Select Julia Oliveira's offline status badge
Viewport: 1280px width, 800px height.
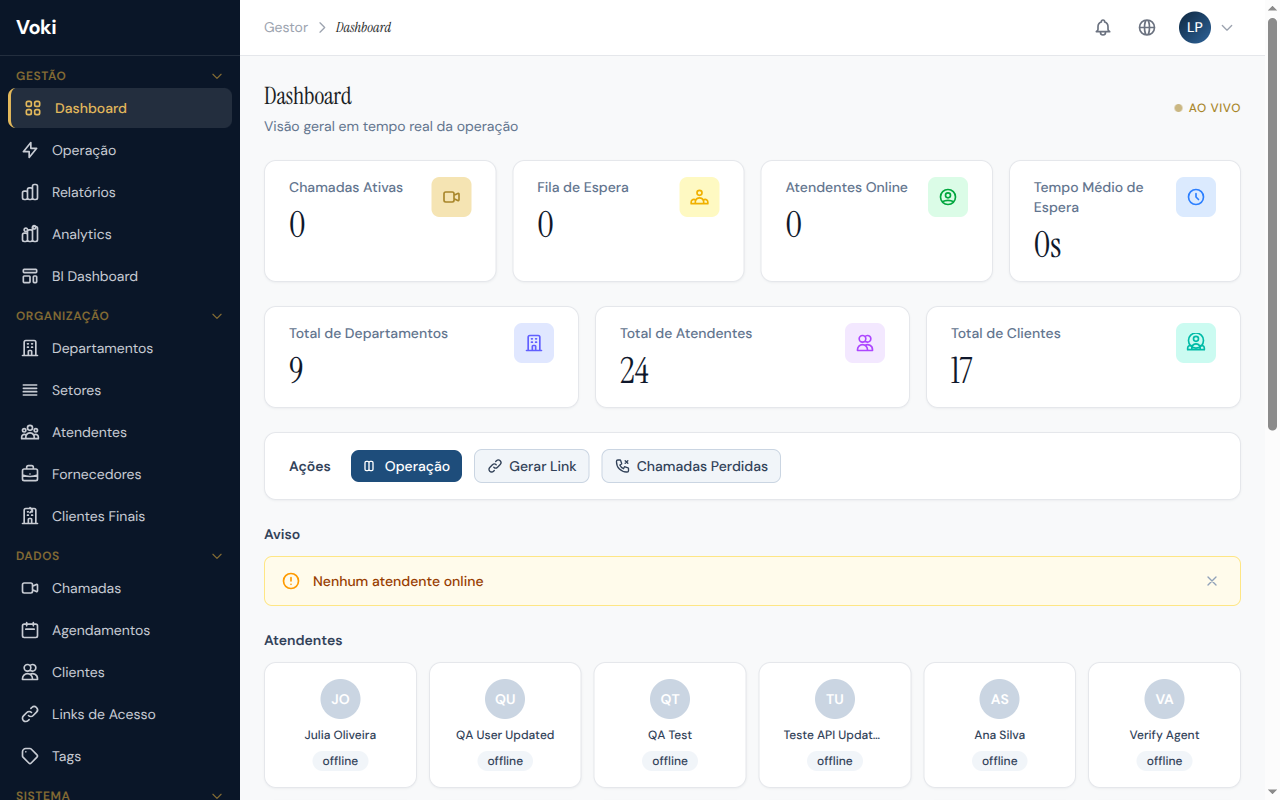click(340, 760)
